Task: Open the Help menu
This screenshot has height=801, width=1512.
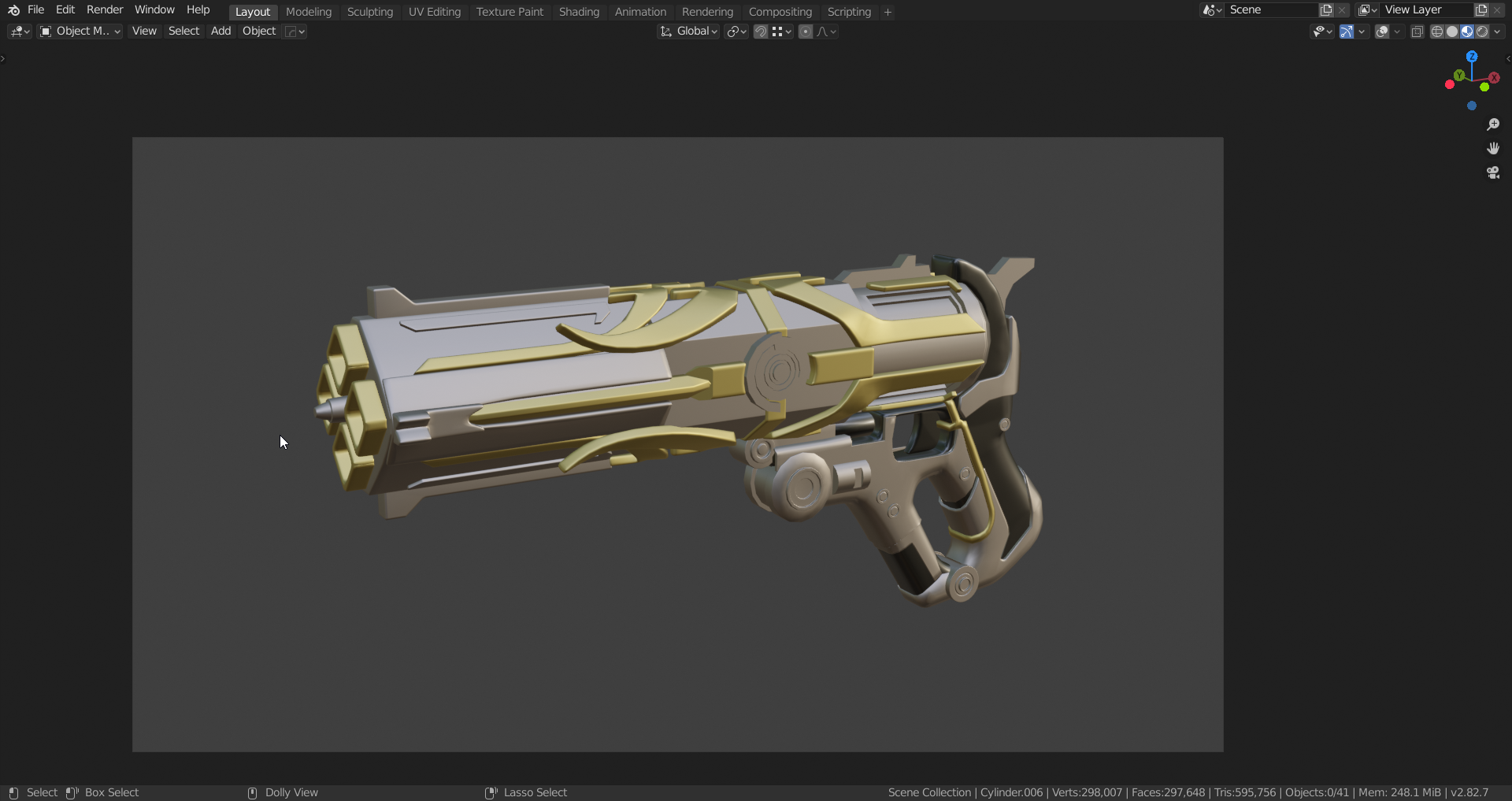Action: (198, 10)
